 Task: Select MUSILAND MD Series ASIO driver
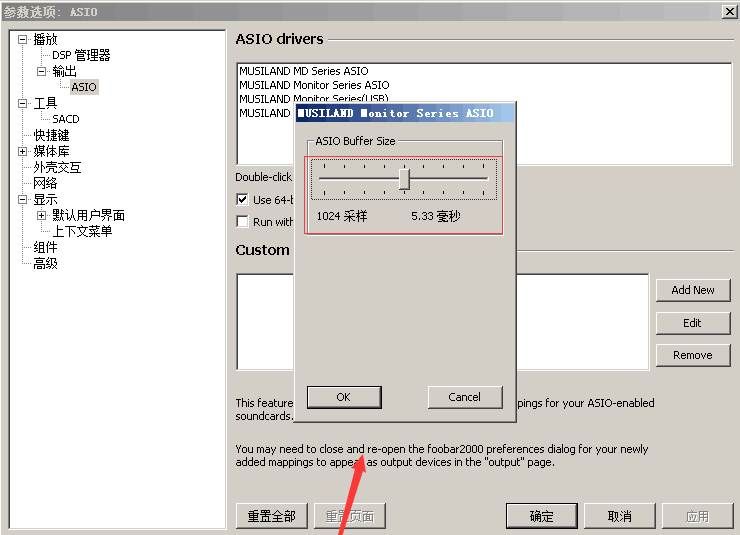pyautogui.click(x=303, y=71)
